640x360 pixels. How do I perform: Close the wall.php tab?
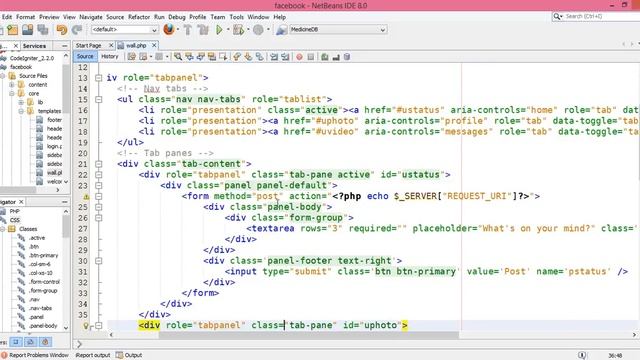click(154, 45)
